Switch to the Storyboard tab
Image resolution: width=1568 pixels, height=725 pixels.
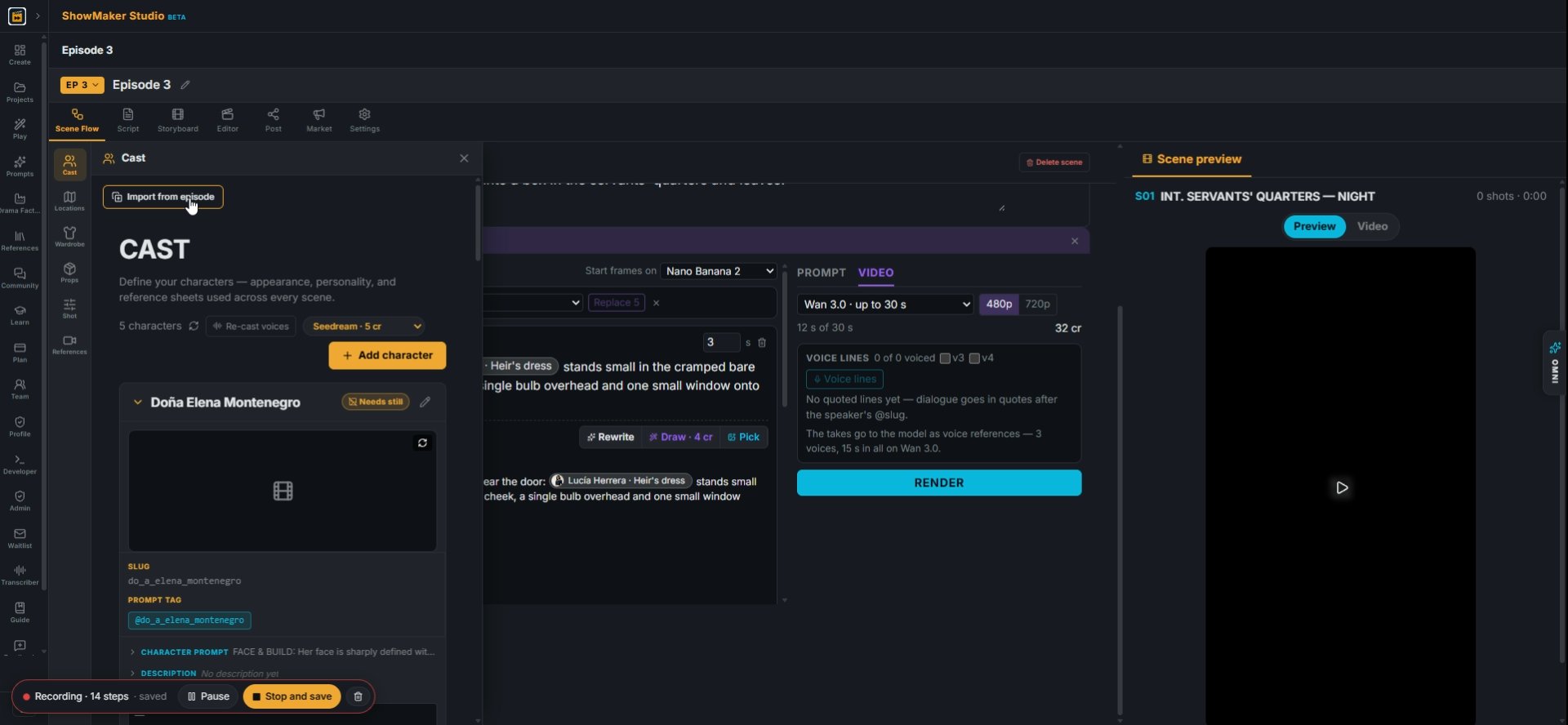coord(178,120)
